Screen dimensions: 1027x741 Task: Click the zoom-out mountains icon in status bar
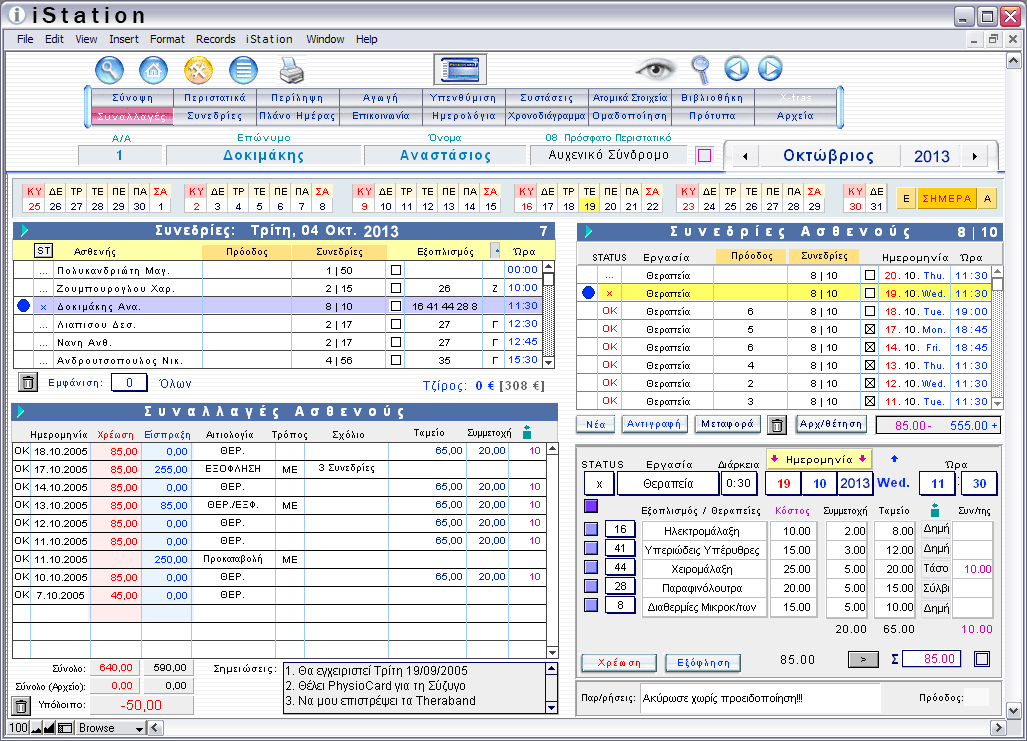pyautogui.click(x=37, y=728)
